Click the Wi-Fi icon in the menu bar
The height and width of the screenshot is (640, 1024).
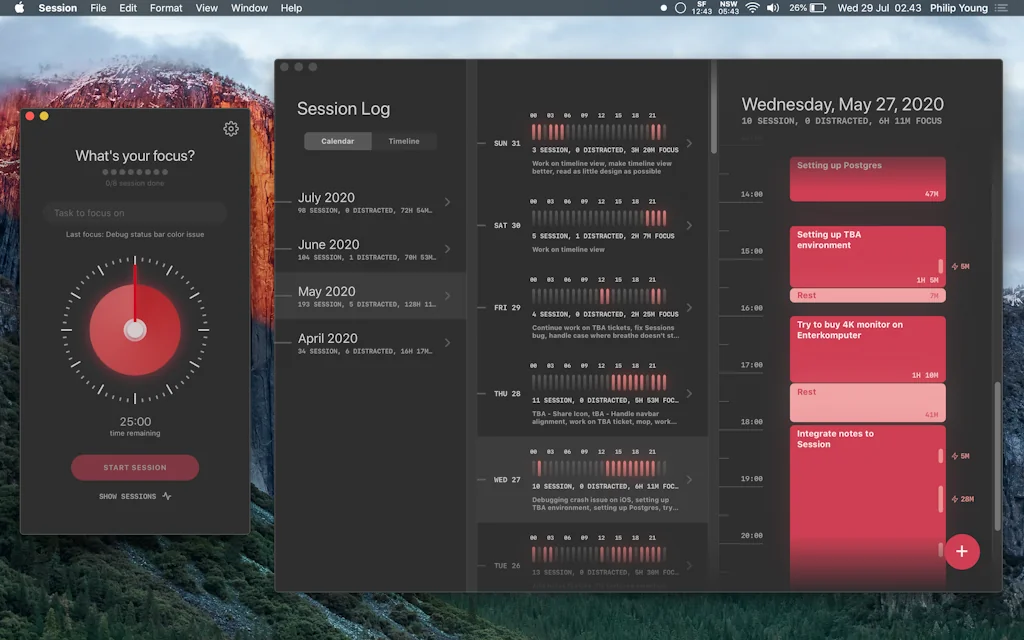(x=753, y=7)
